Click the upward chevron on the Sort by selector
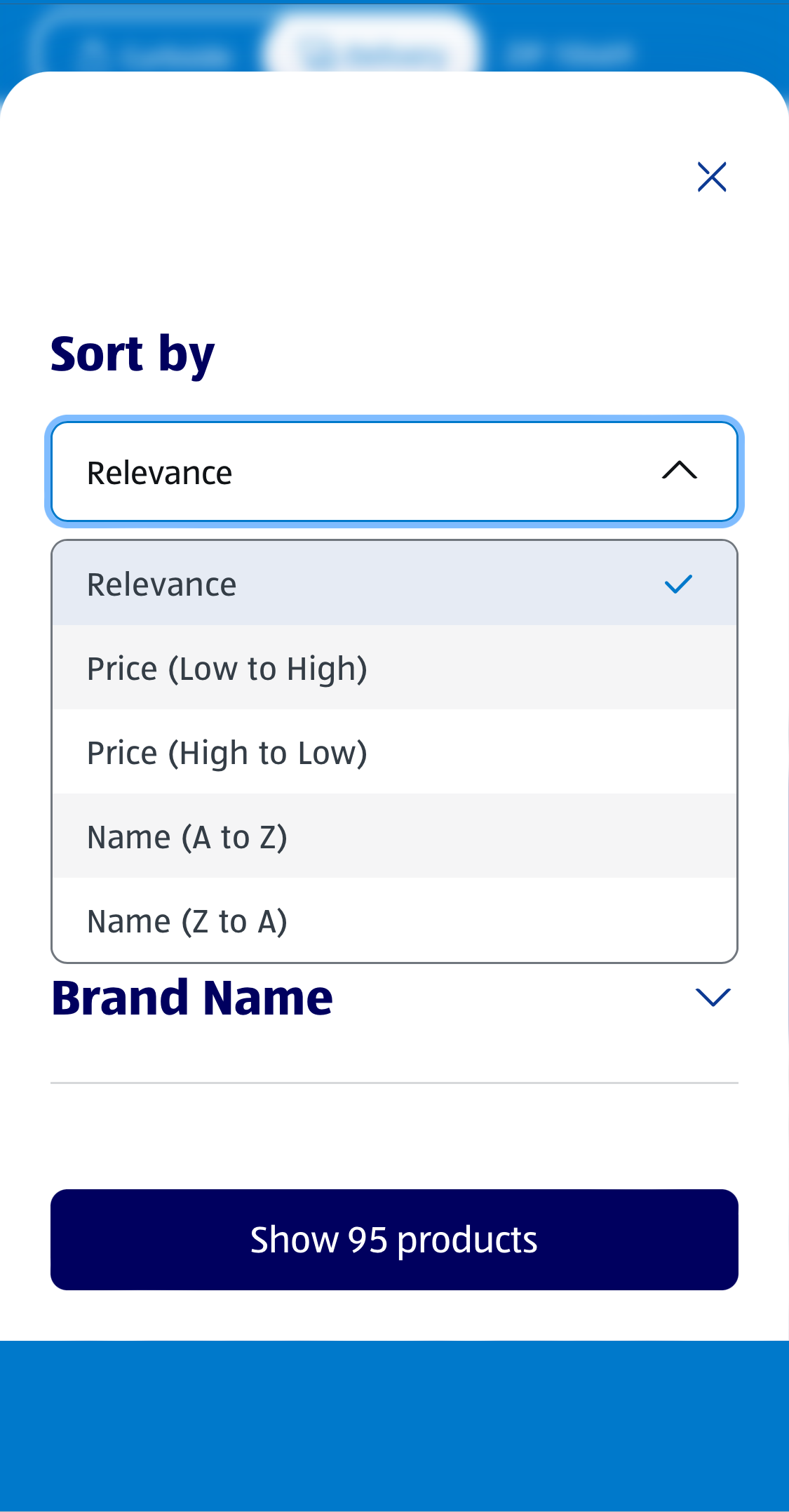789x1512 pixels. pyautogui.click(x=679, y=471)
